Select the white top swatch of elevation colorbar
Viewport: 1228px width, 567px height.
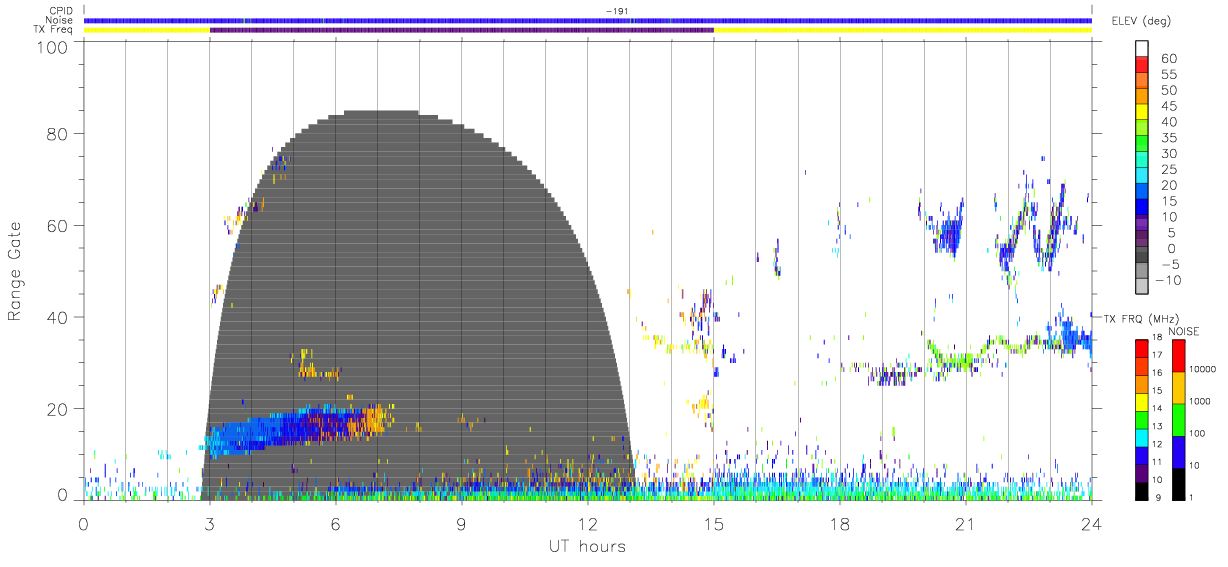pyautogui.click(x=1143, y=47)
